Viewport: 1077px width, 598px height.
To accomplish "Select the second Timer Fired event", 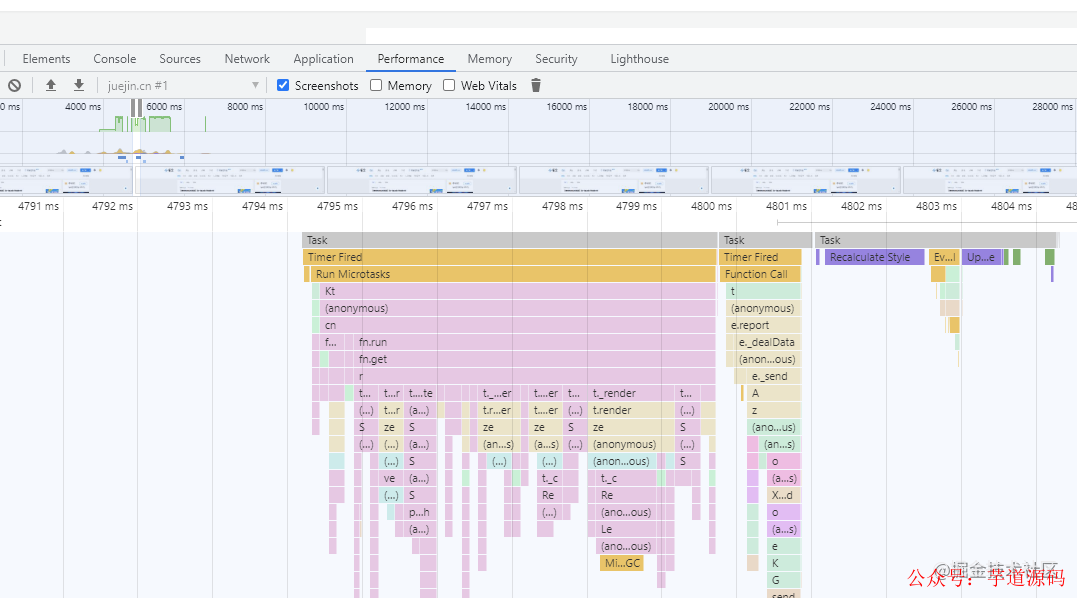I will point(760,257).
